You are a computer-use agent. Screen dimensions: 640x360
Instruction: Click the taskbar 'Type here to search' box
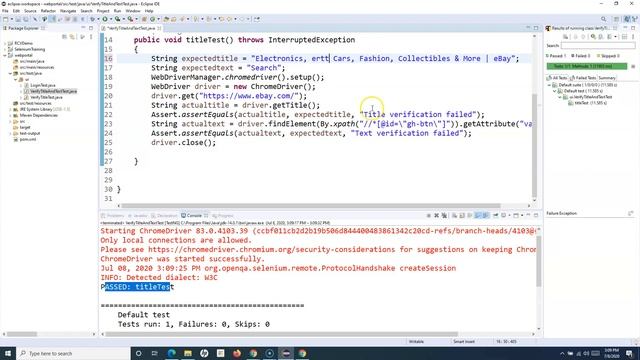73,353
